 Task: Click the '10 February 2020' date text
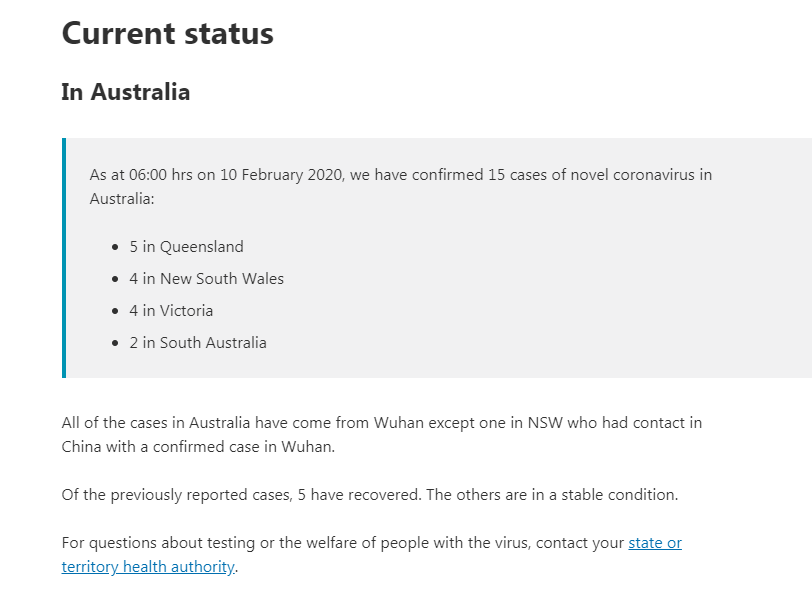coord(281,175)
